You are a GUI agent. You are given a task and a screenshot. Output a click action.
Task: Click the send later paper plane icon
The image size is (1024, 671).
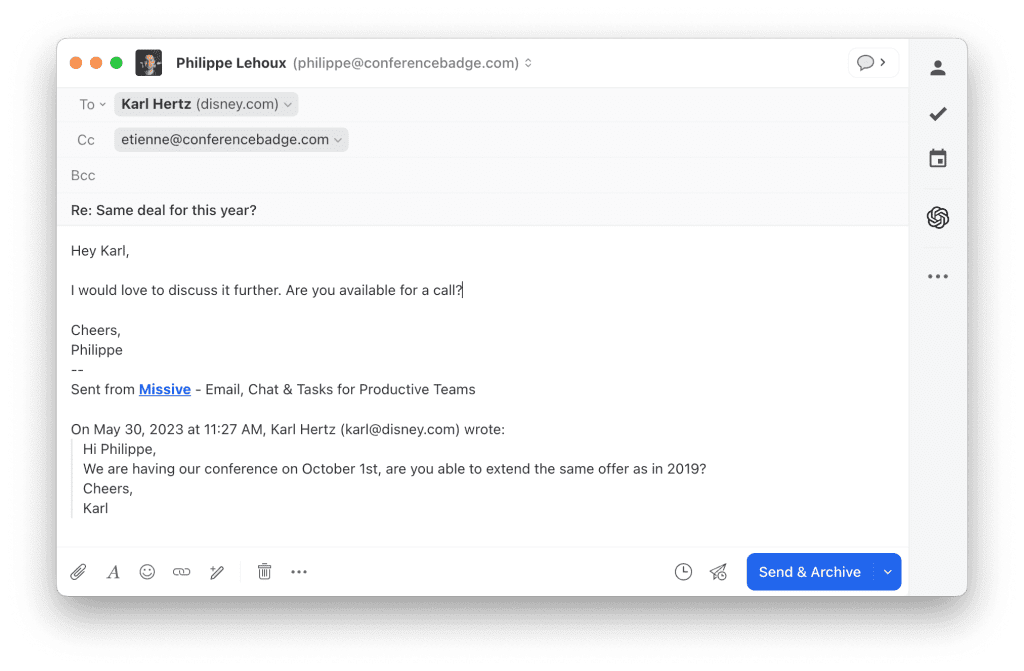click(x=718, y=572)
